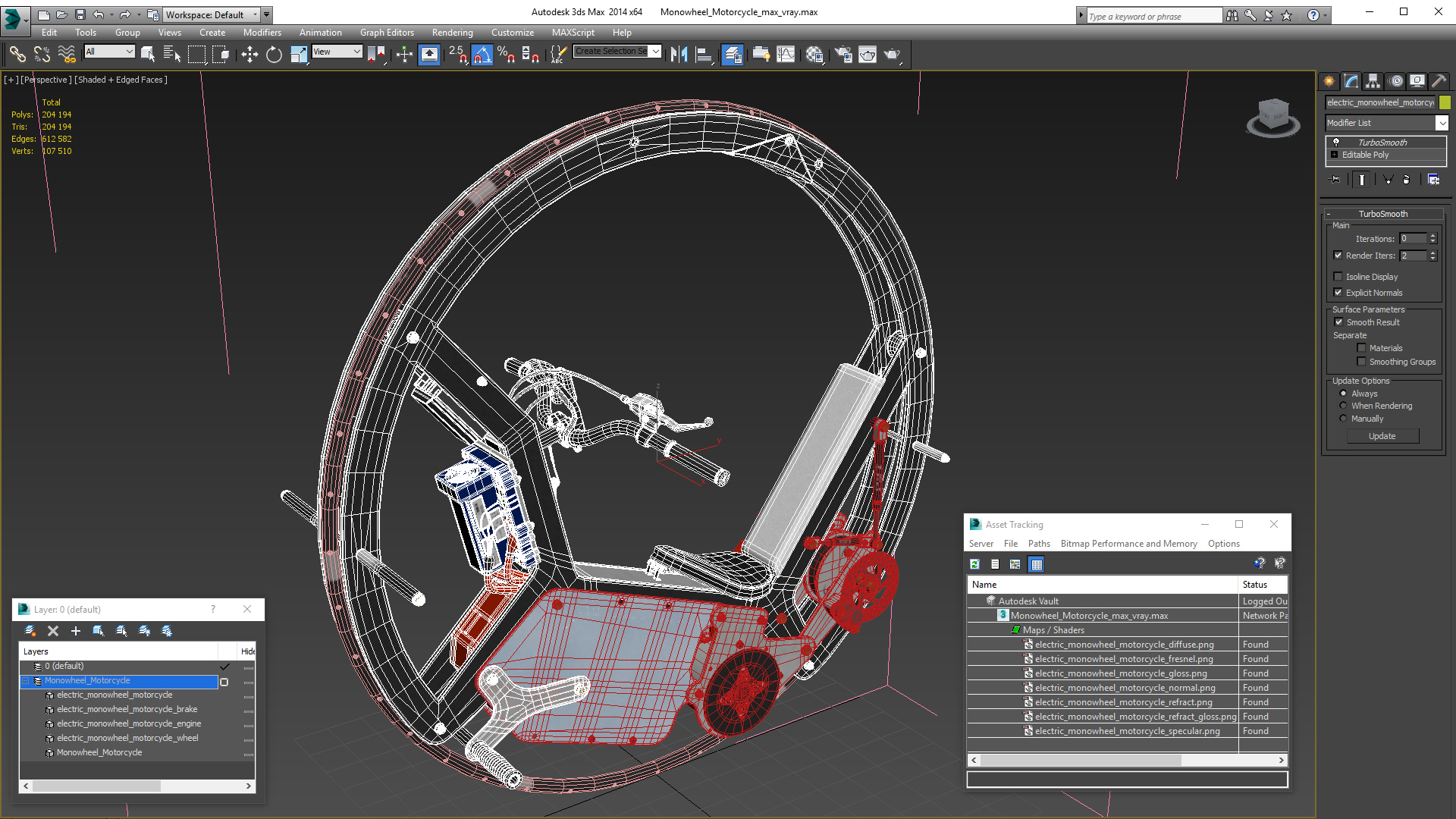Click the Unlink Selection tool
The width and height of the screenshot is (1456, 819).
tap(42, 54)
